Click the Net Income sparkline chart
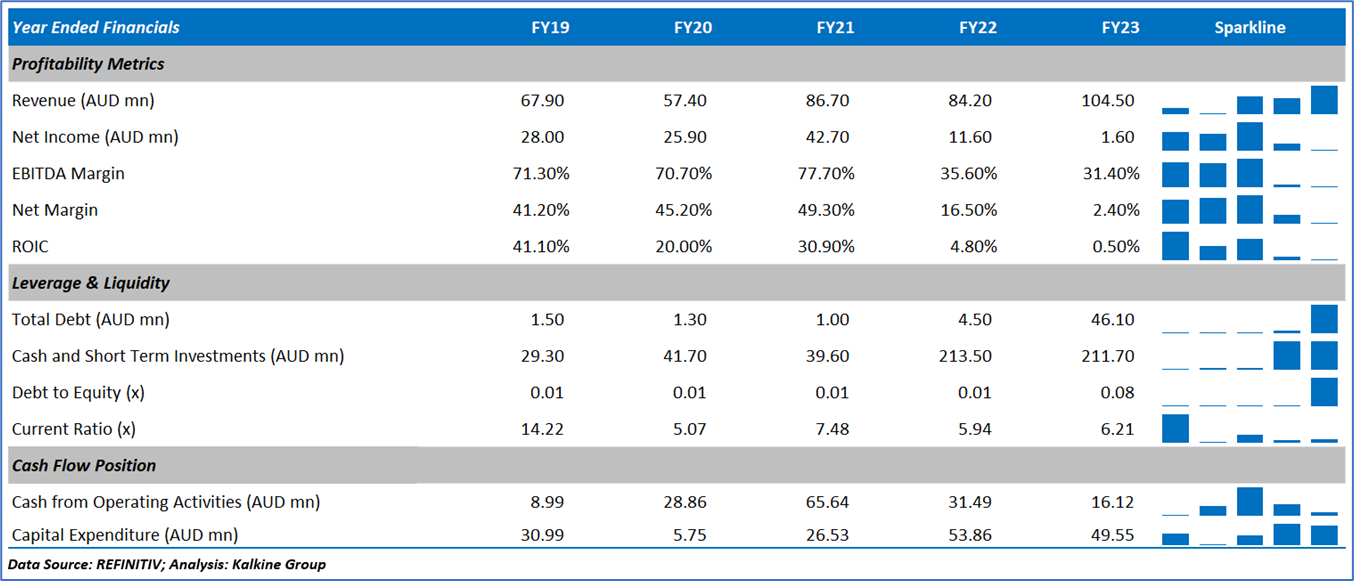1354x581 pixels. 1249,137
